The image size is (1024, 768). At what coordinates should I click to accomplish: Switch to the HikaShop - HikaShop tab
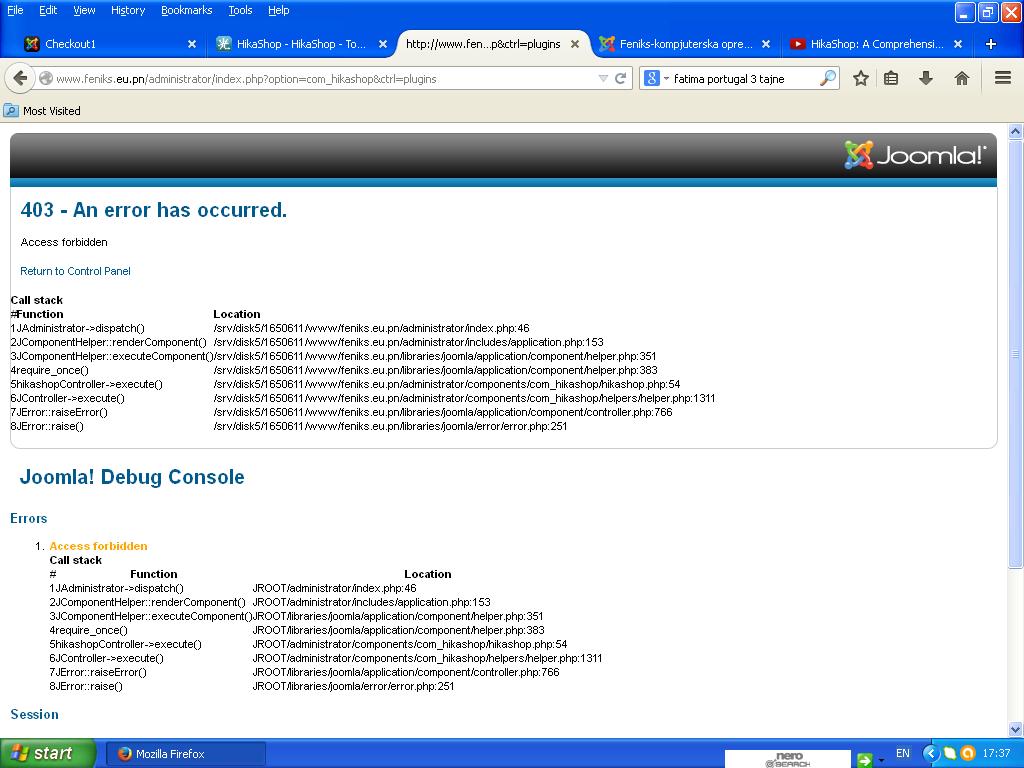click(x=300, y=44)
